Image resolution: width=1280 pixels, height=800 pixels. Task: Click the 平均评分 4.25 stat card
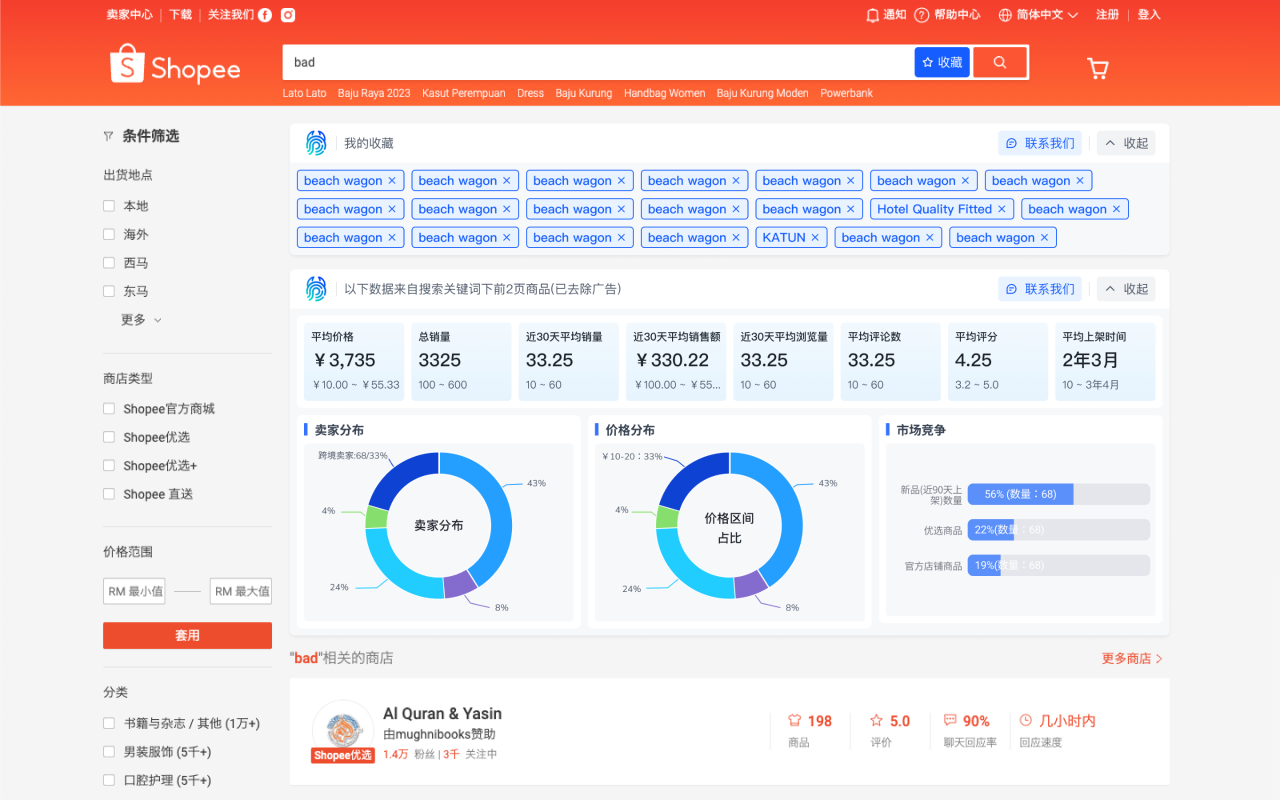997,362
